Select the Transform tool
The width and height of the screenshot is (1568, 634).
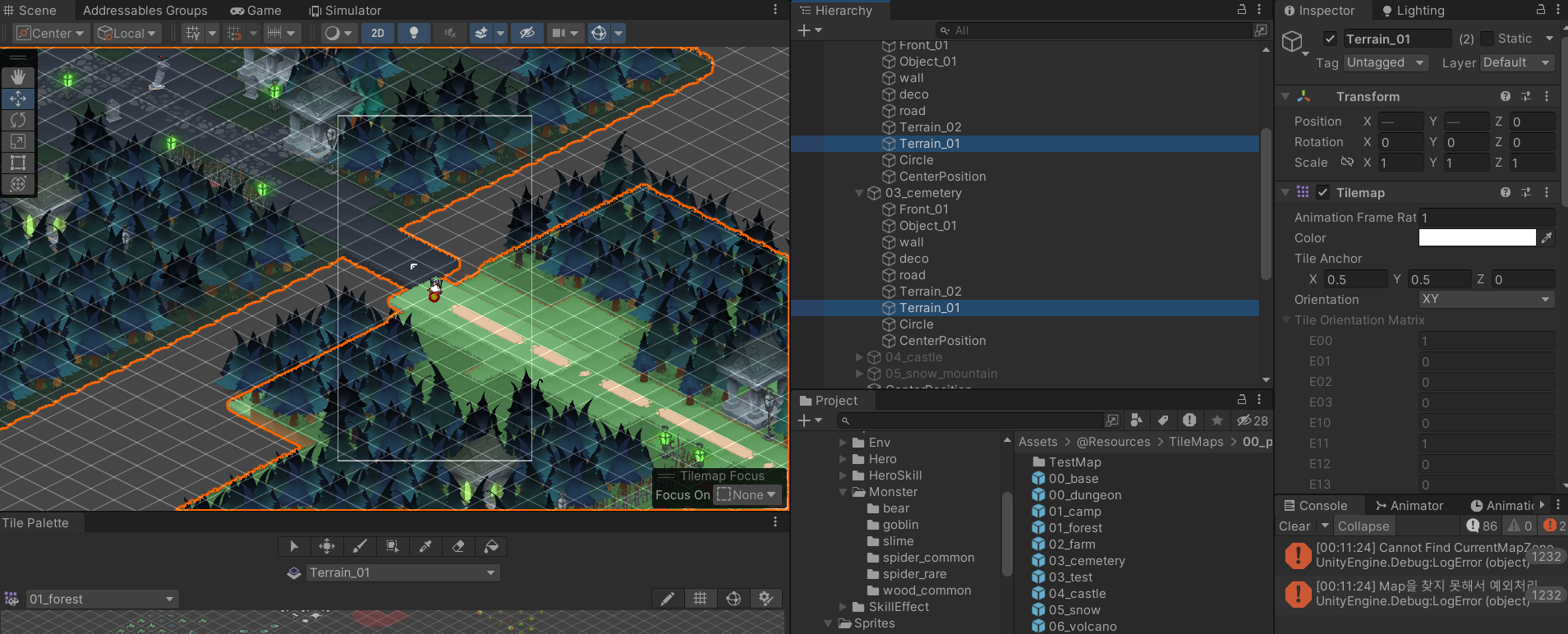pyautogui.click(x=18, y=184)
